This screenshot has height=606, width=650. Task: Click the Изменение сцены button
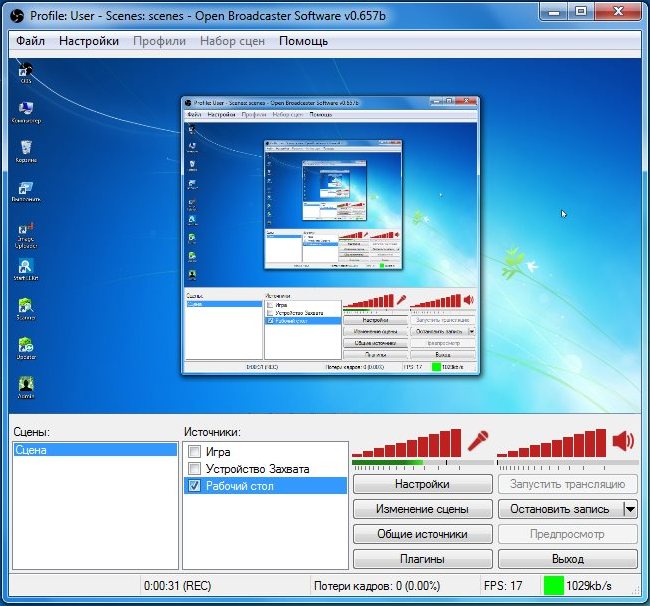pyautogui.click(x=422, y=509)
